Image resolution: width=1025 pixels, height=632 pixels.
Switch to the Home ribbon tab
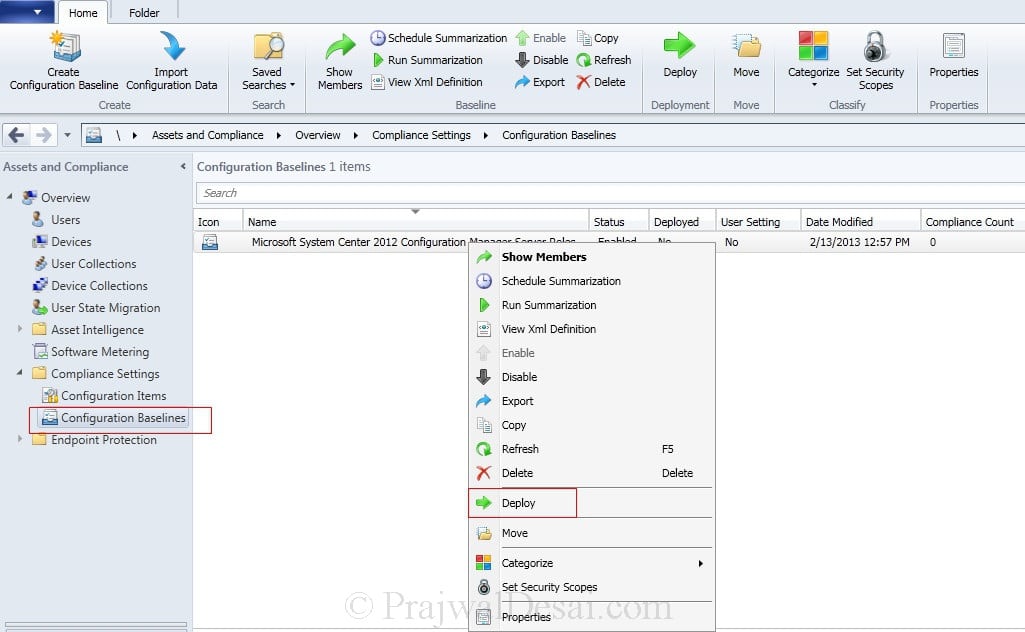click(x=83, y=12)
